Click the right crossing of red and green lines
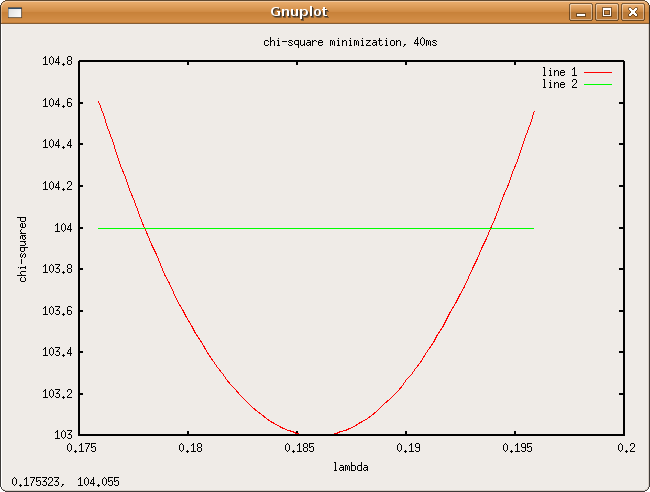 (491, 228)
